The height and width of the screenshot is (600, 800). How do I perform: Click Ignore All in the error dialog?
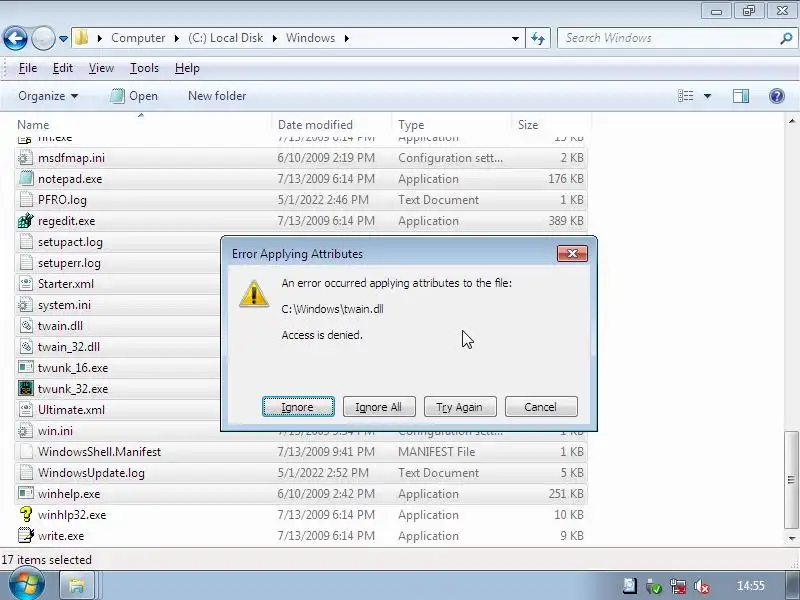(x=379, y=407)
